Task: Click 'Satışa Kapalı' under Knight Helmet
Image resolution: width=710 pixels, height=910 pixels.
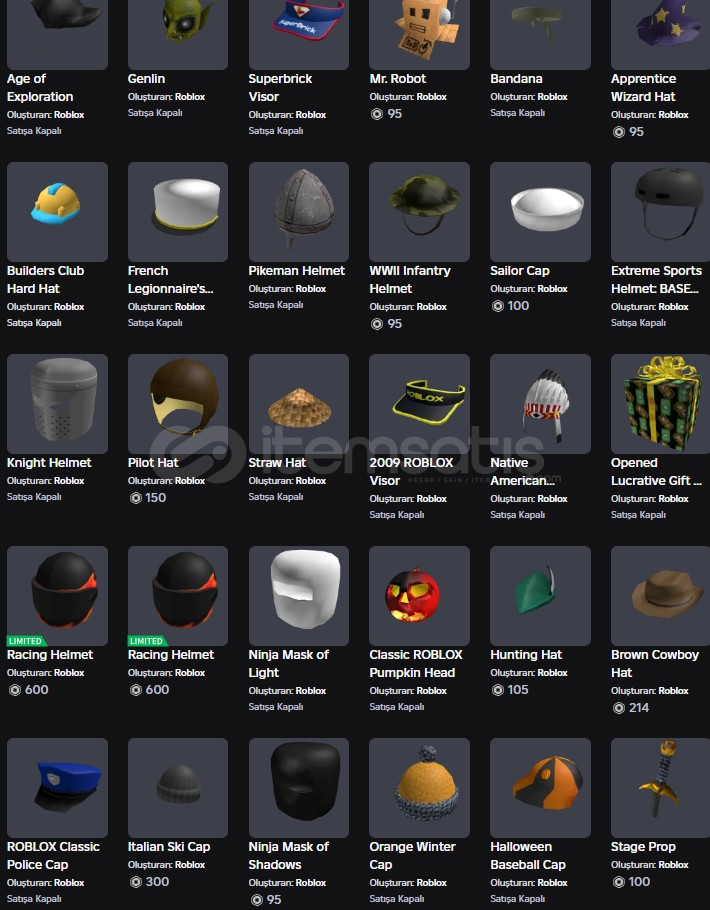Action: tap(34, 497)
